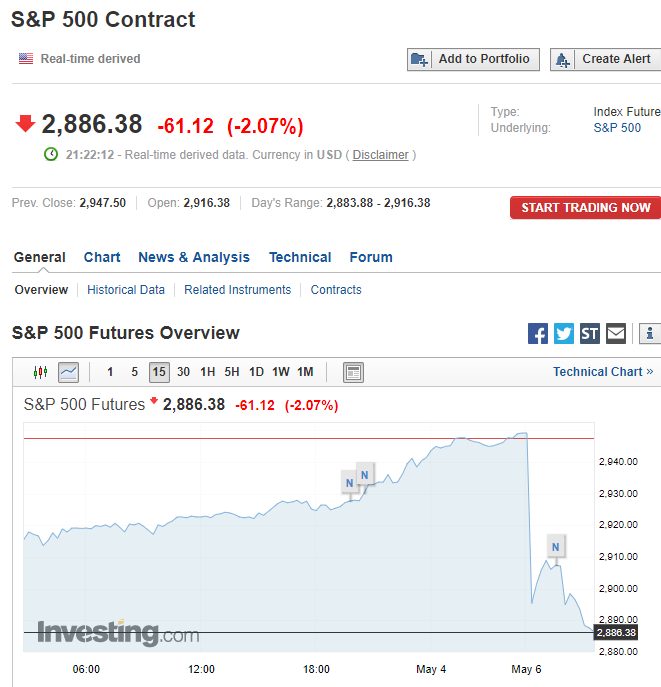Switch to candlestick chart type

pyautogui.click(x=41, y=372)
